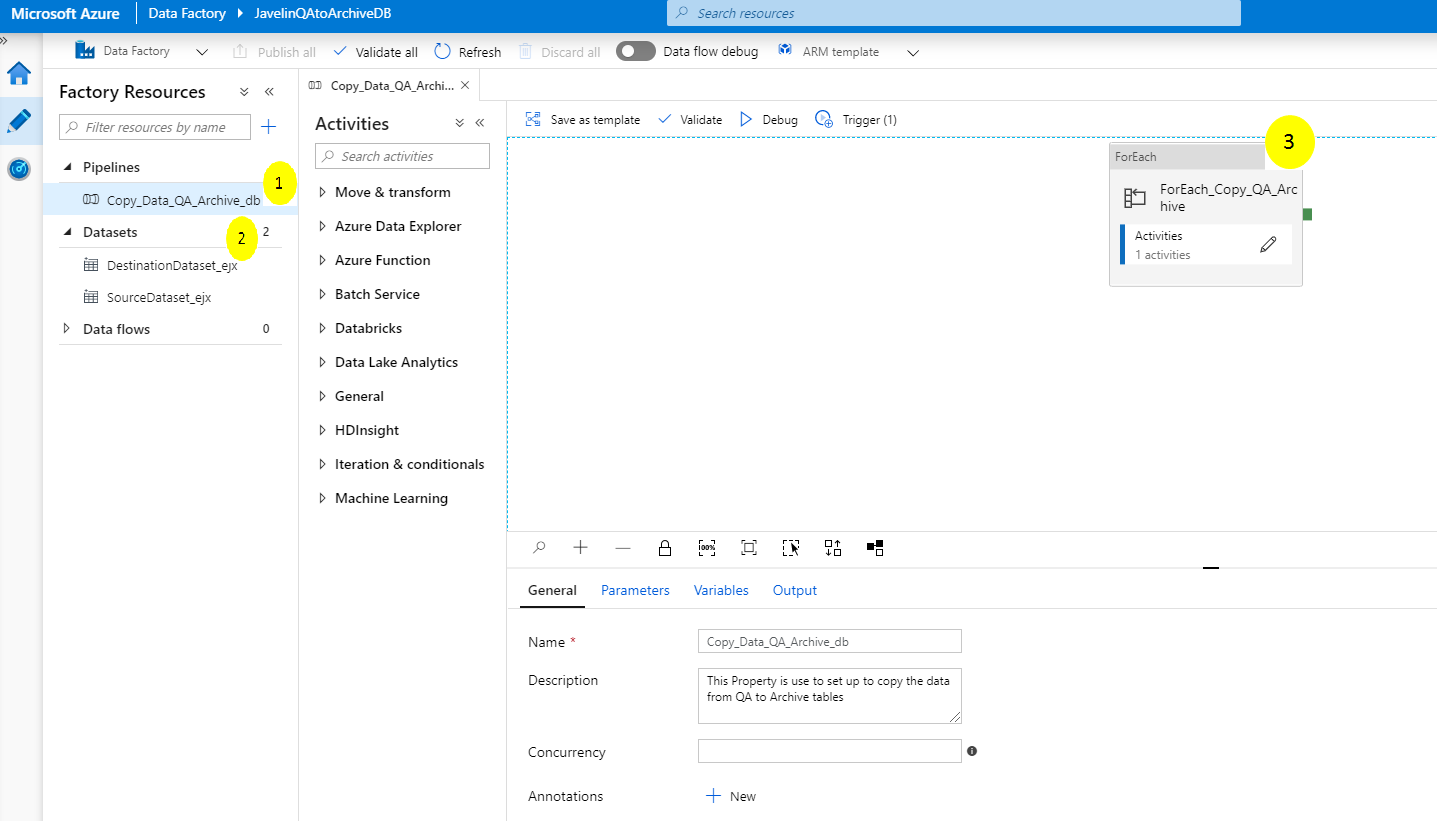Click the black squares layout icon
Screen dimensions: 1437x821
click(875, 547)
